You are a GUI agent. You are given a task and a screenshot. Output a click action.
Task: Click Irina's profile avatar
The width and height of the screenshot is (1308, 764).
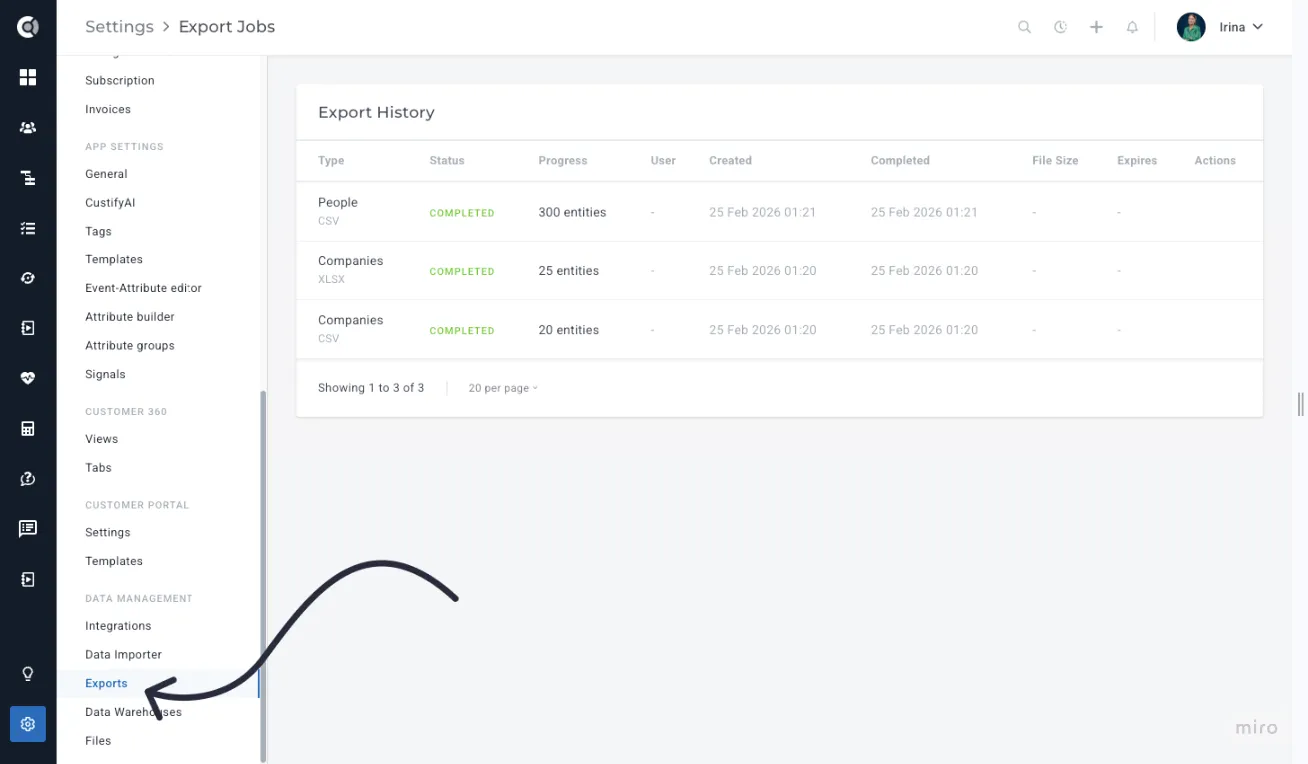pos(1191,27)
